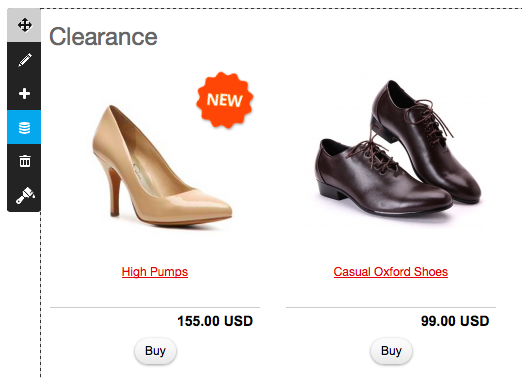Click the Clearance heading text

103,37
